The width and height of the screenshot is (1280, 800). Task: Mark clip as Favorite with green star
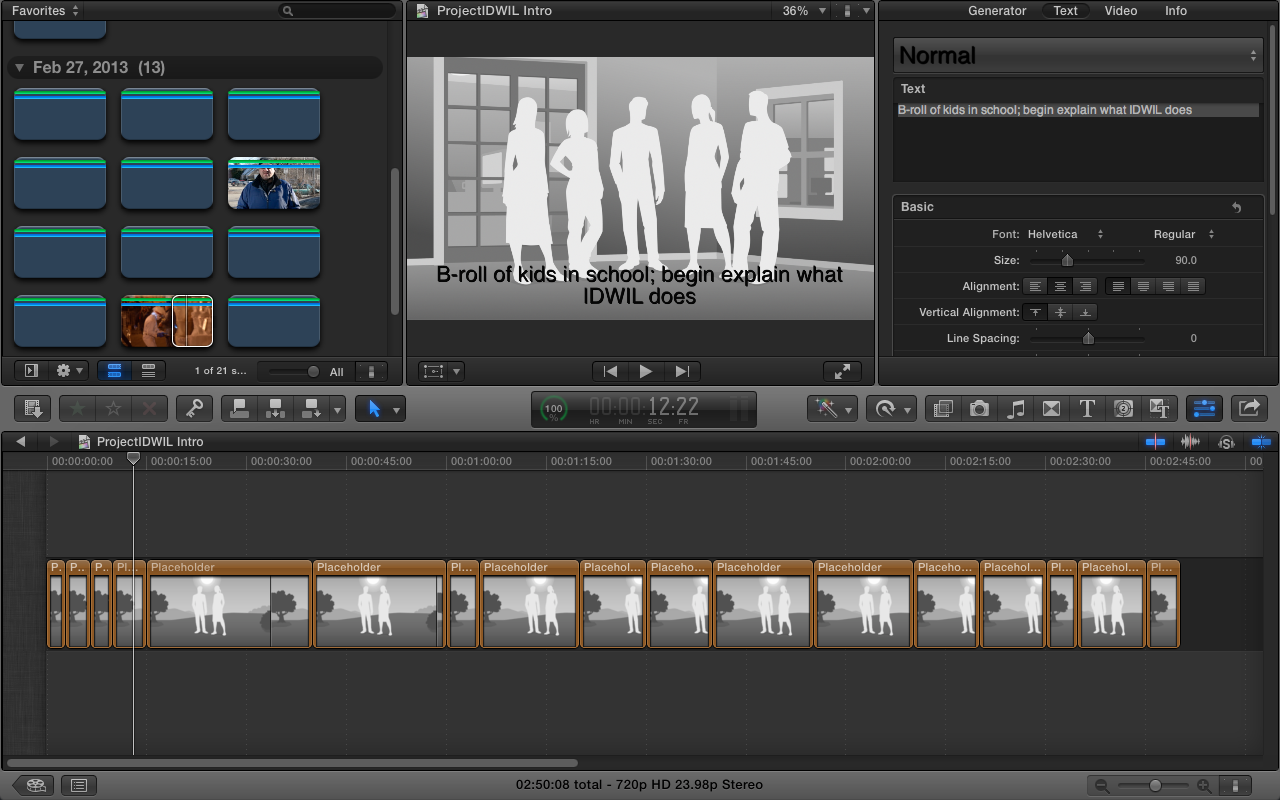point(78,408)
